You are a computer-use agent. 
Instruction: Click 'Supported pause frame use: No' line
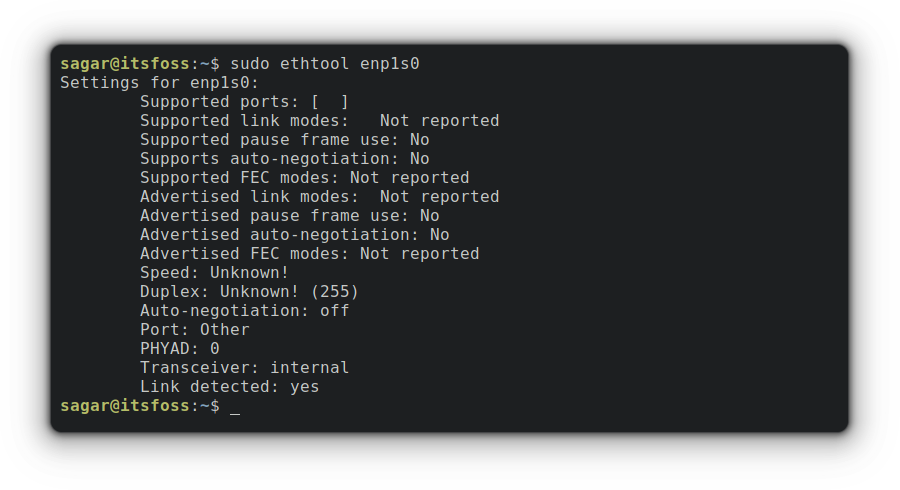point(284,140)
